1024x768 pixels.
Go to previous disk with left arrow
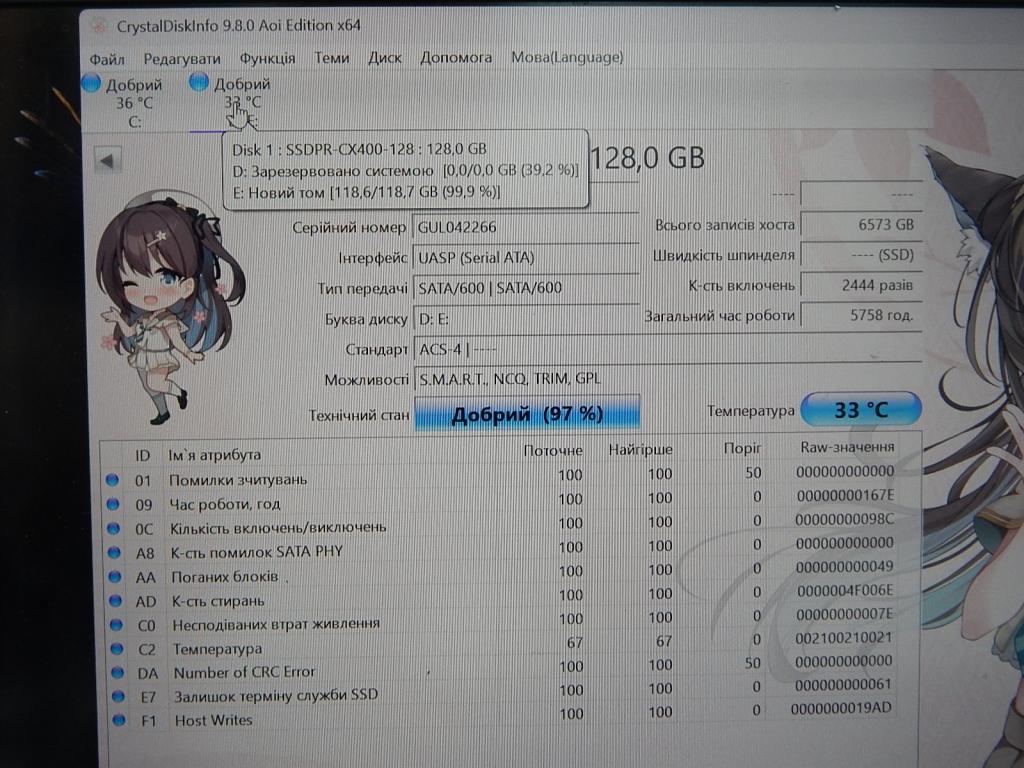point(107,160)
